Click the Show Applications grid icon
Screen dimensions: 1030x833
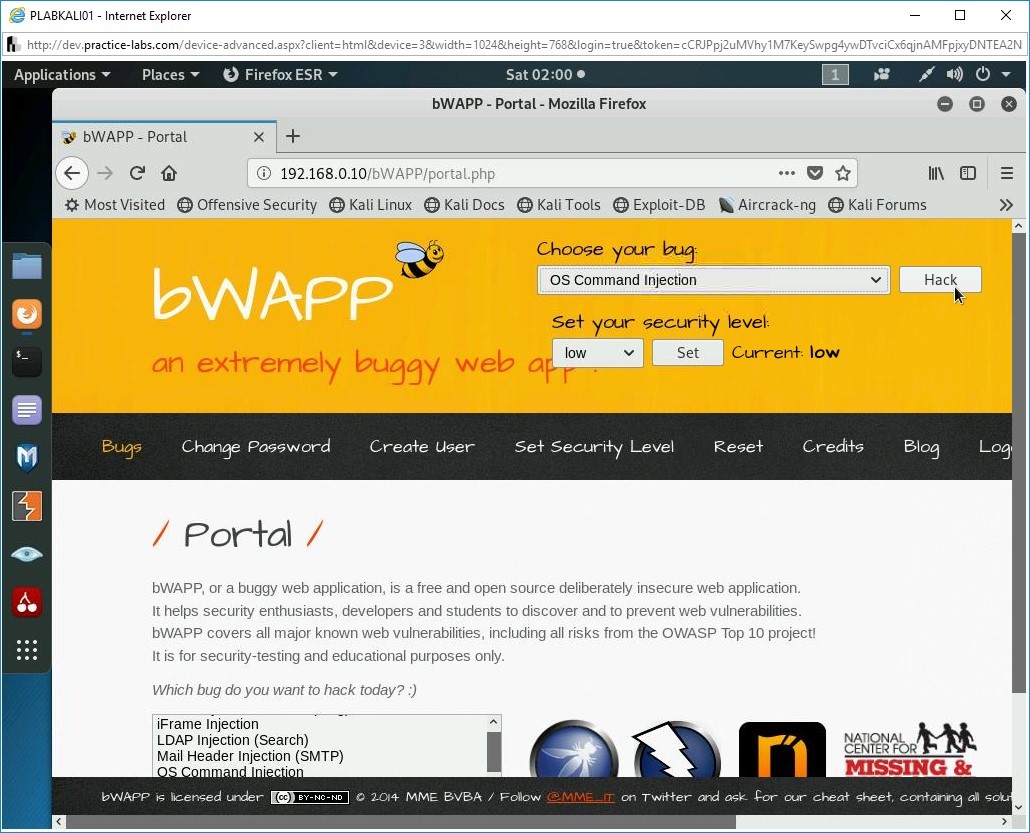26,650
